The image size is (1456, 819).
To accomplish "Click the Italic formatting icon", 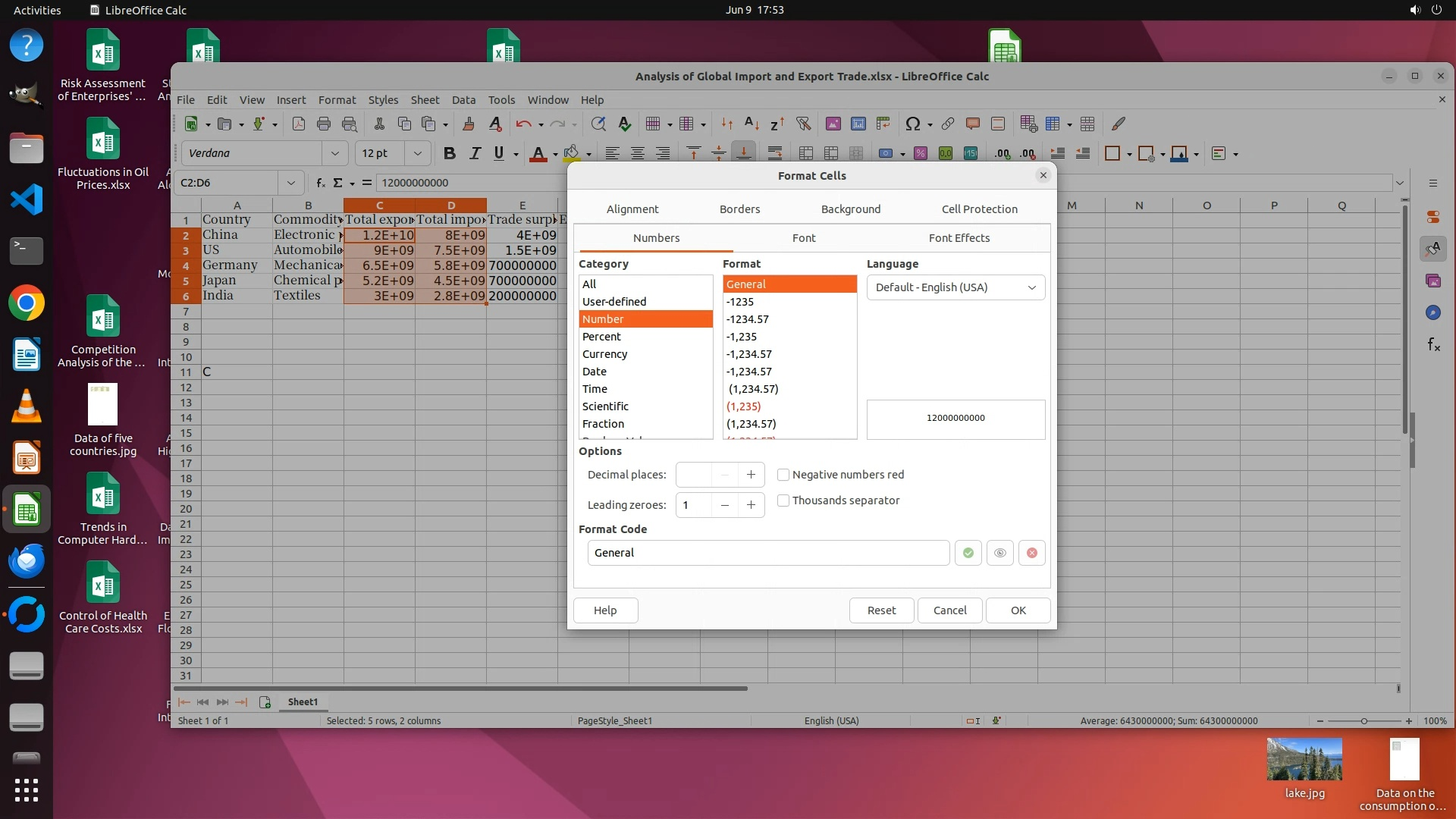I will point(475,153).
